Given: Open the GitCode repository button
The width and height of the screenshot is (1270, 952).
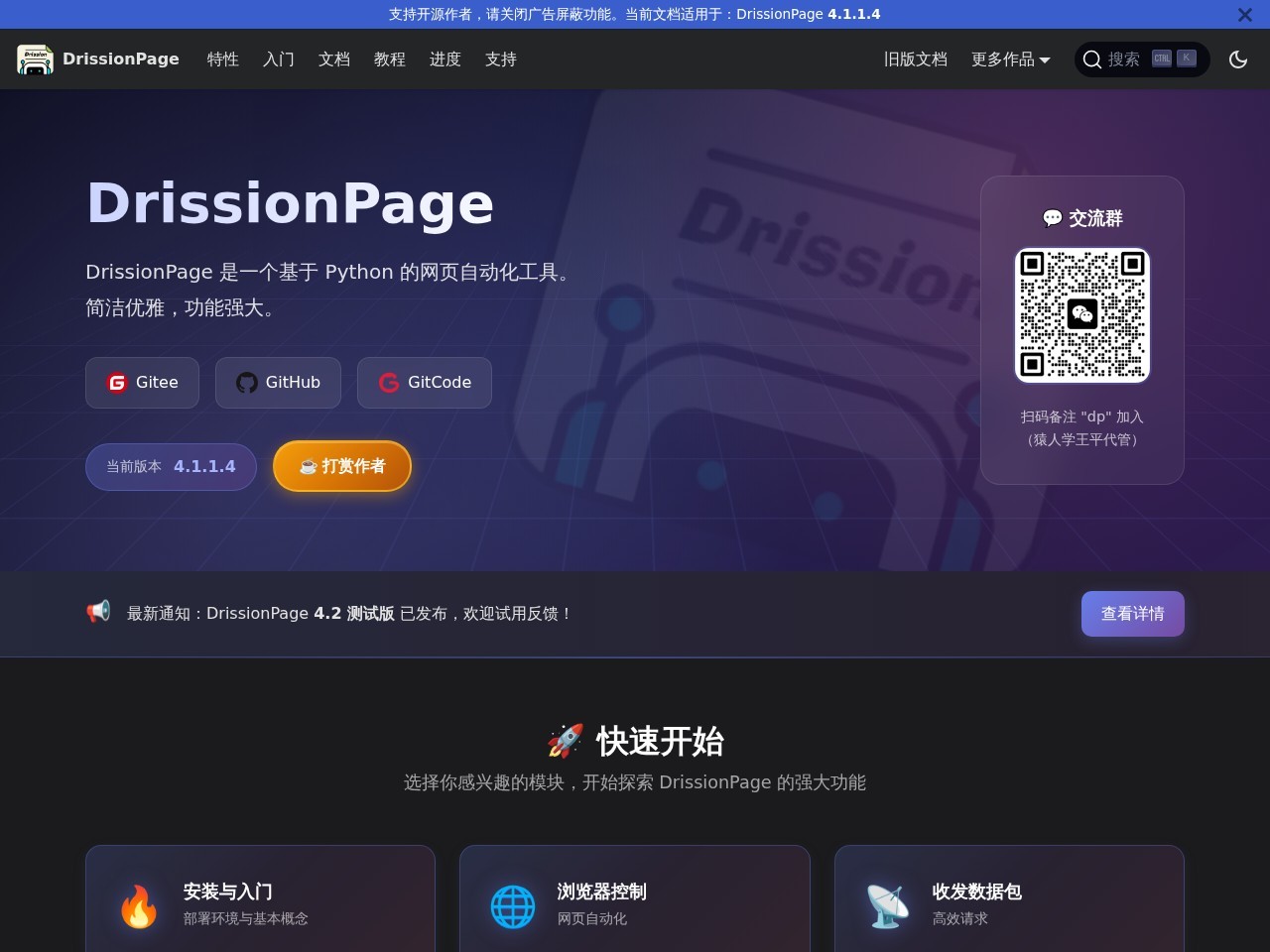Looking at the screenshot, I should tap(425, 383).
